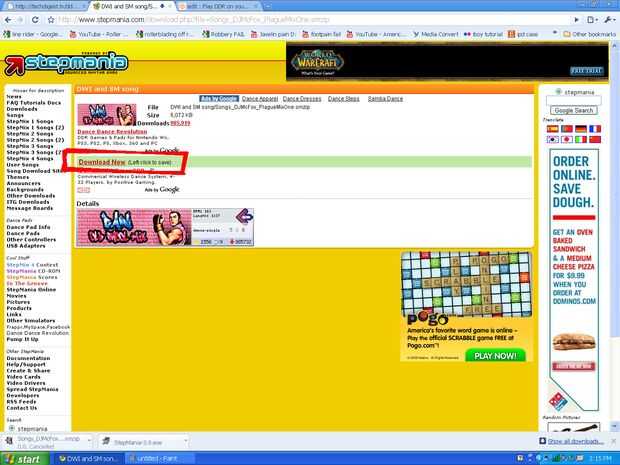Open the Other bookmarks folder
Viewport: 620px width, 465px height.
coord(590,34)
